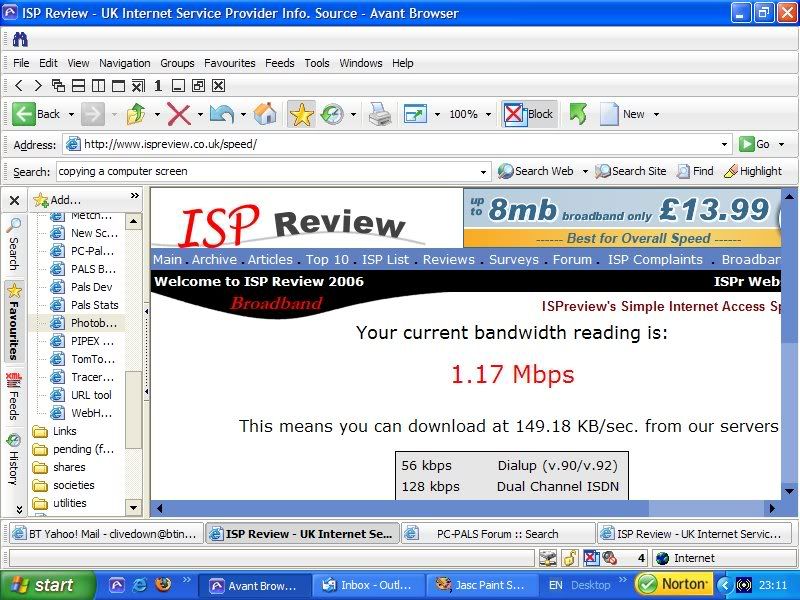This screenshot has width=800, height=600.
Task: Click the Search Site button
Action: pos(631,171)
